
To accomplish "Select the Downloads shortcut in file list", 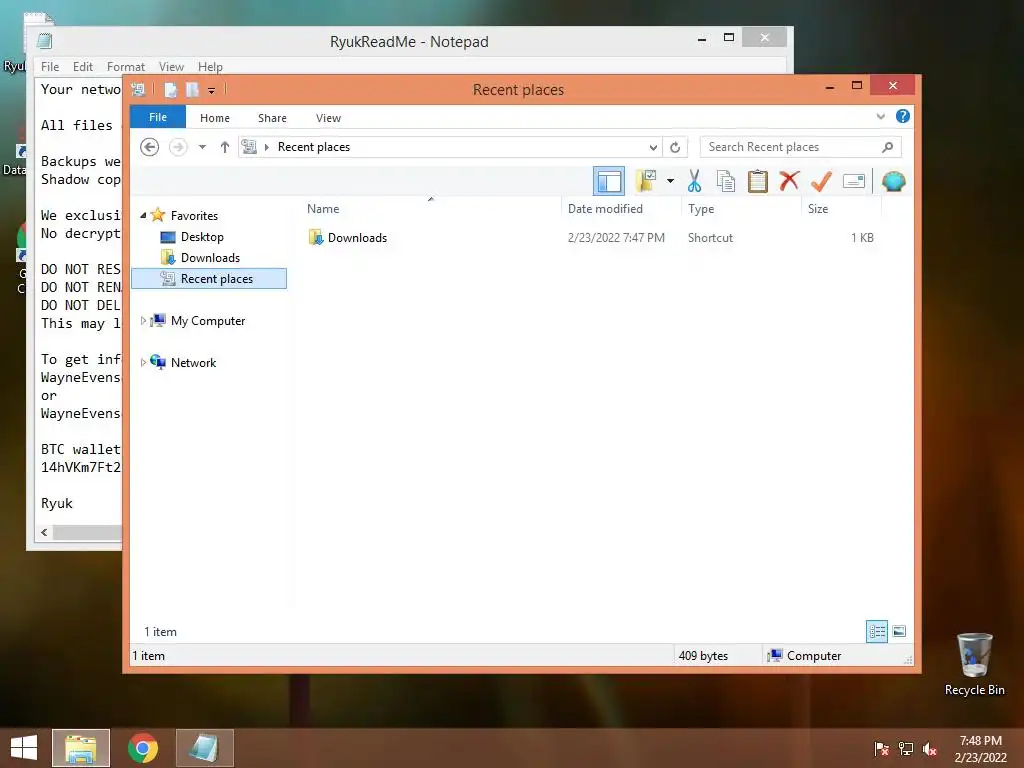I will pos(357,238).
